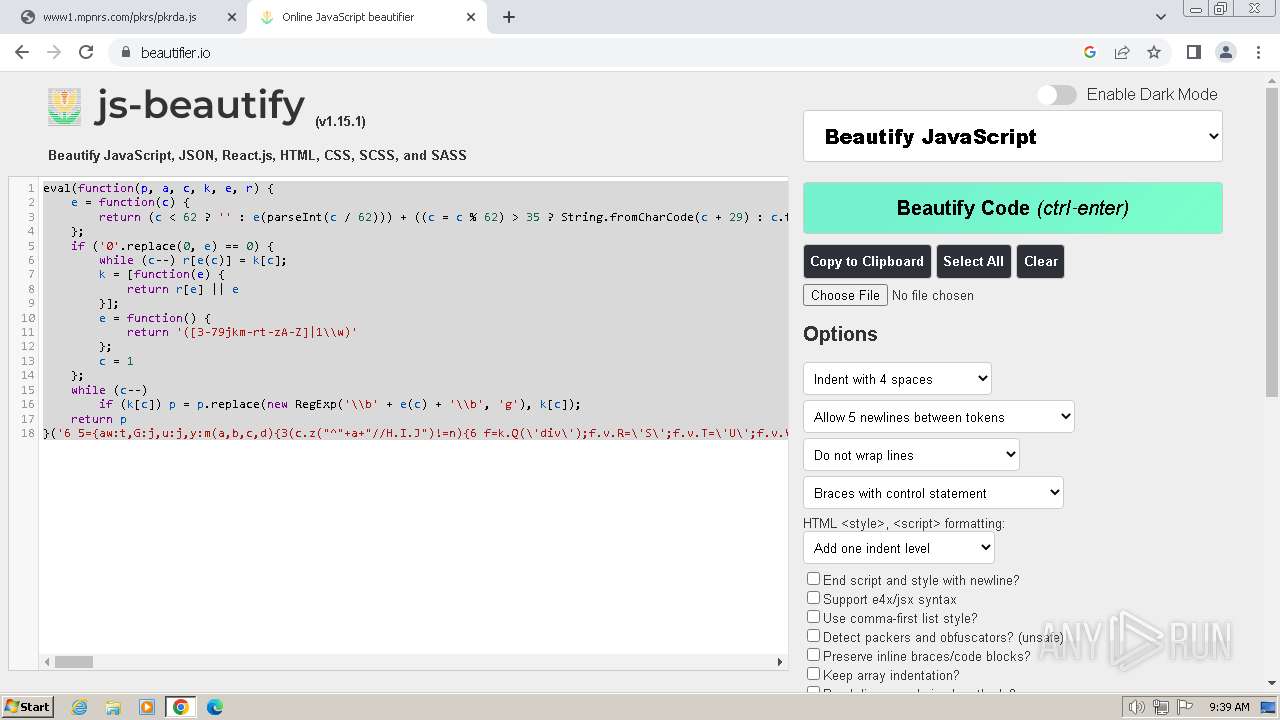Open the Windows Start menu
This screenshot has width=1280, height=720.
point(27,707)
